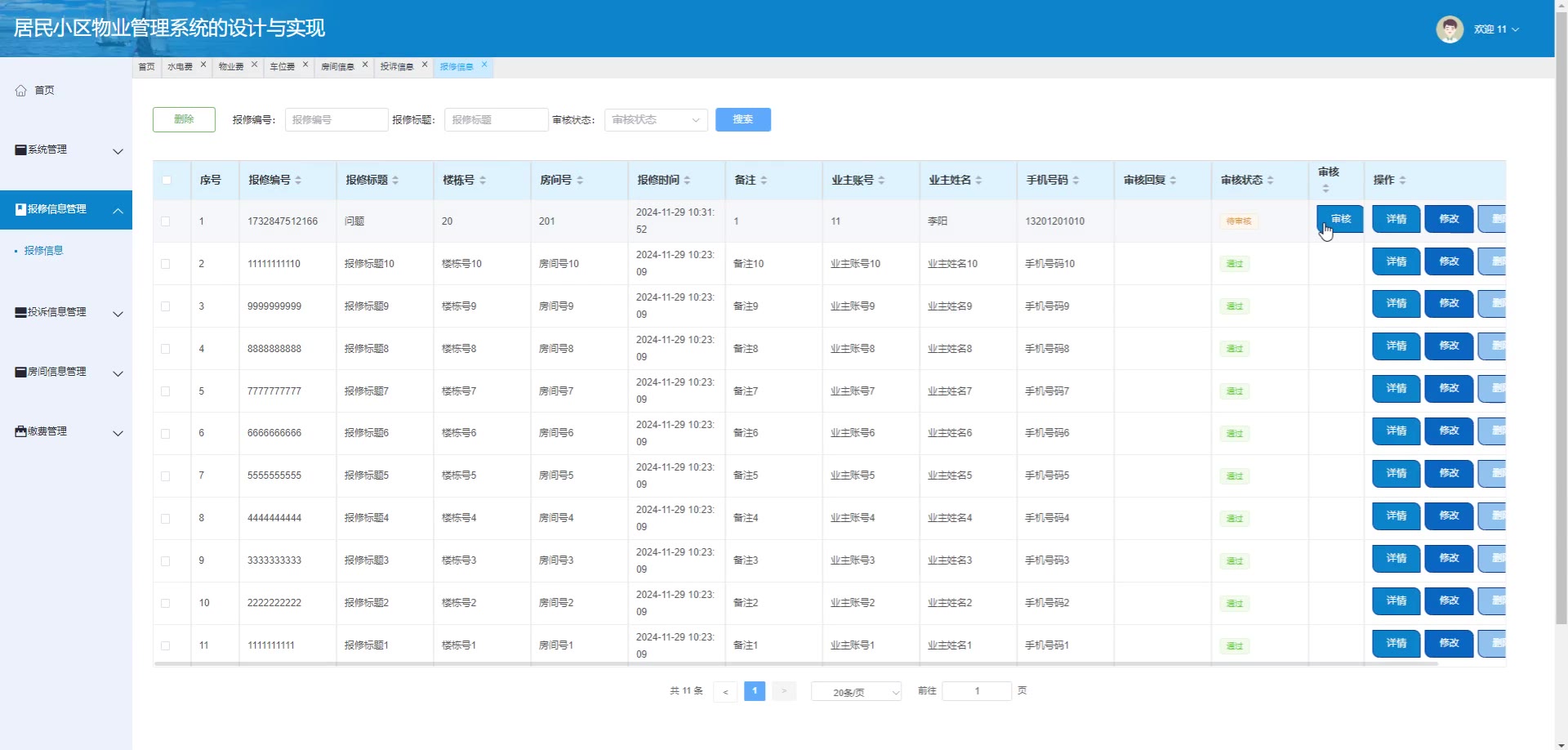Open the 审核状态 filter dropdown

656,120
